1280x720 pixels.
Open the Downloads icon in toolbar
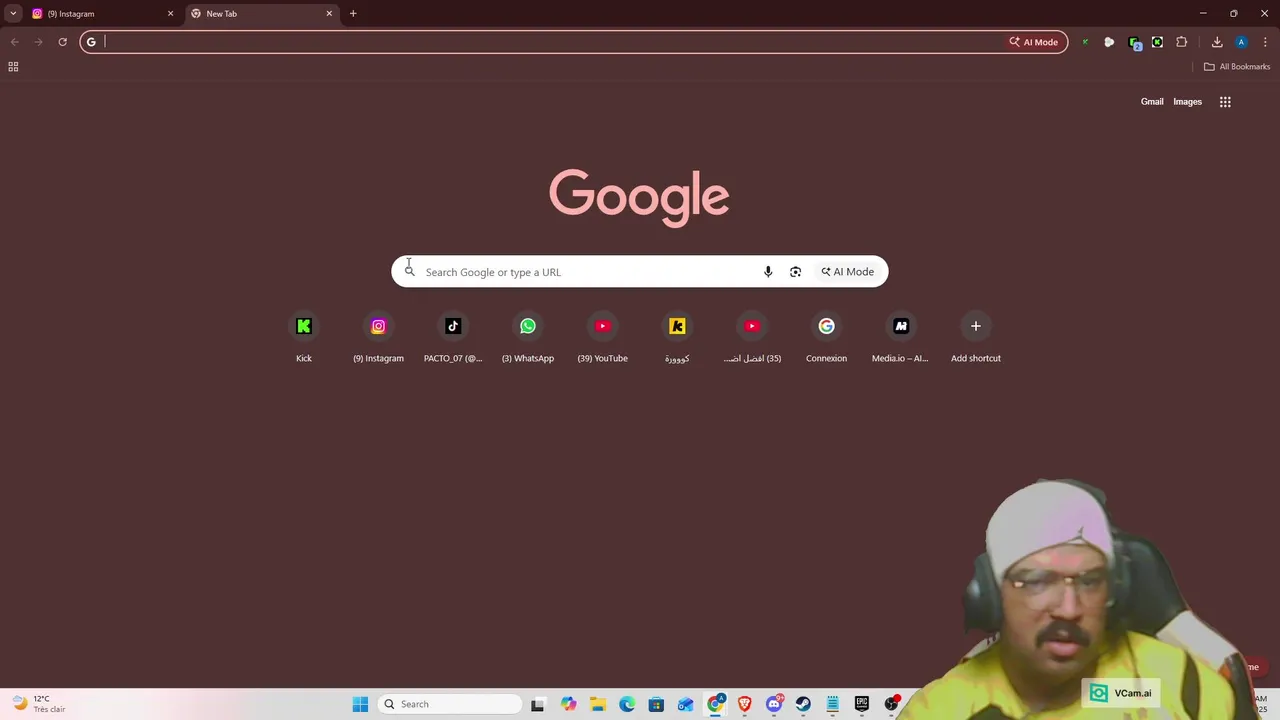coord(1217,42)
